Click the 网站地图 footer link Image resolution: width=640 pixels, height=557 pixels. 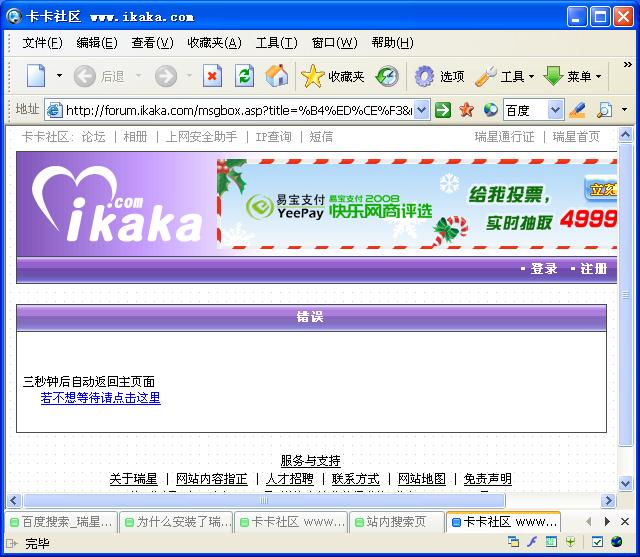click(x=422, y=479)
